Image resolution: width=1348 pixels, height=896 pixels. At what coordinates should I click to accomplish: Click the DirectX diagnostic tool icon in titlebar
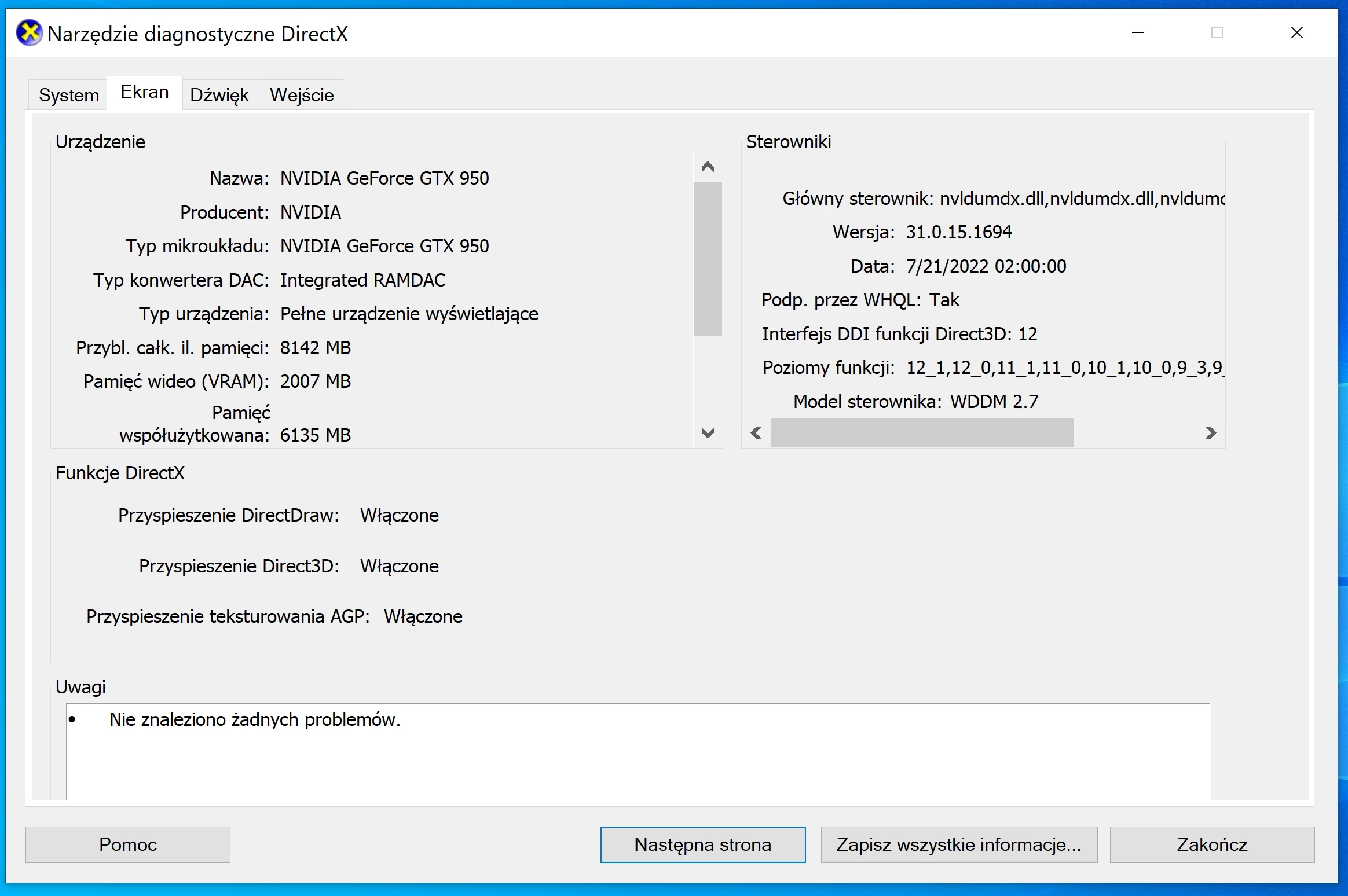(30, 33)
